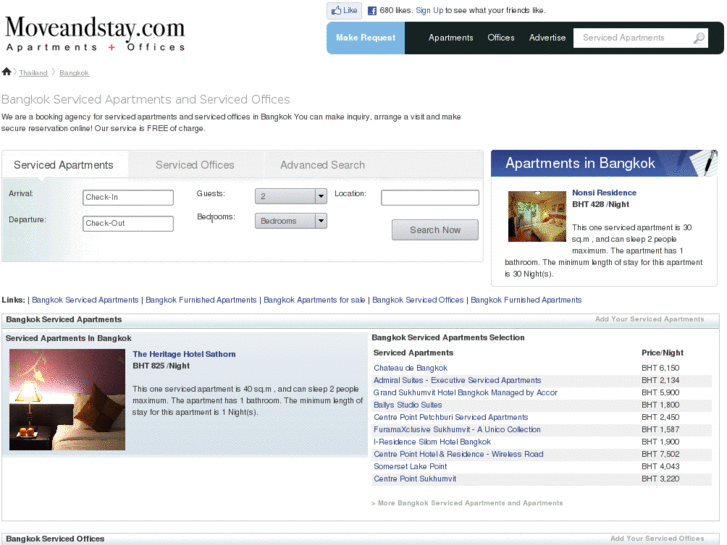Open FuramaXclusive Sukhumvit listing
This screenshot has width=727, height=545.
tap(457, 430)
